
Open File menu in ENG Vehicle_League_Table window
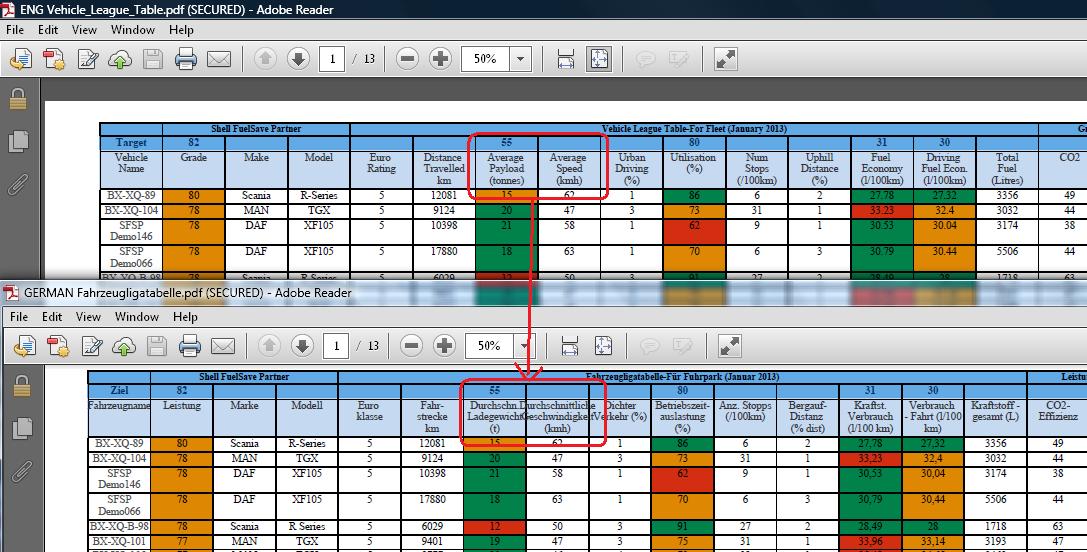pos(15,30)
